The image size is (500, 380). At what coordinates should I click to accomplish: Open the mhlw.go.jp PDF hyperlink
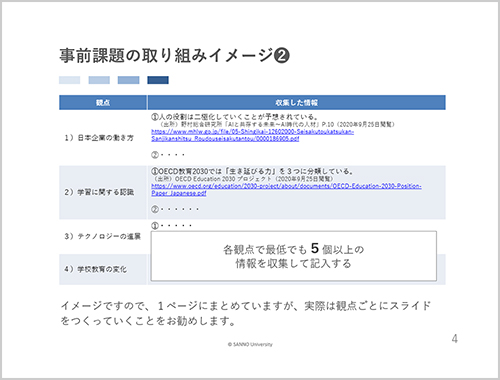252,135
